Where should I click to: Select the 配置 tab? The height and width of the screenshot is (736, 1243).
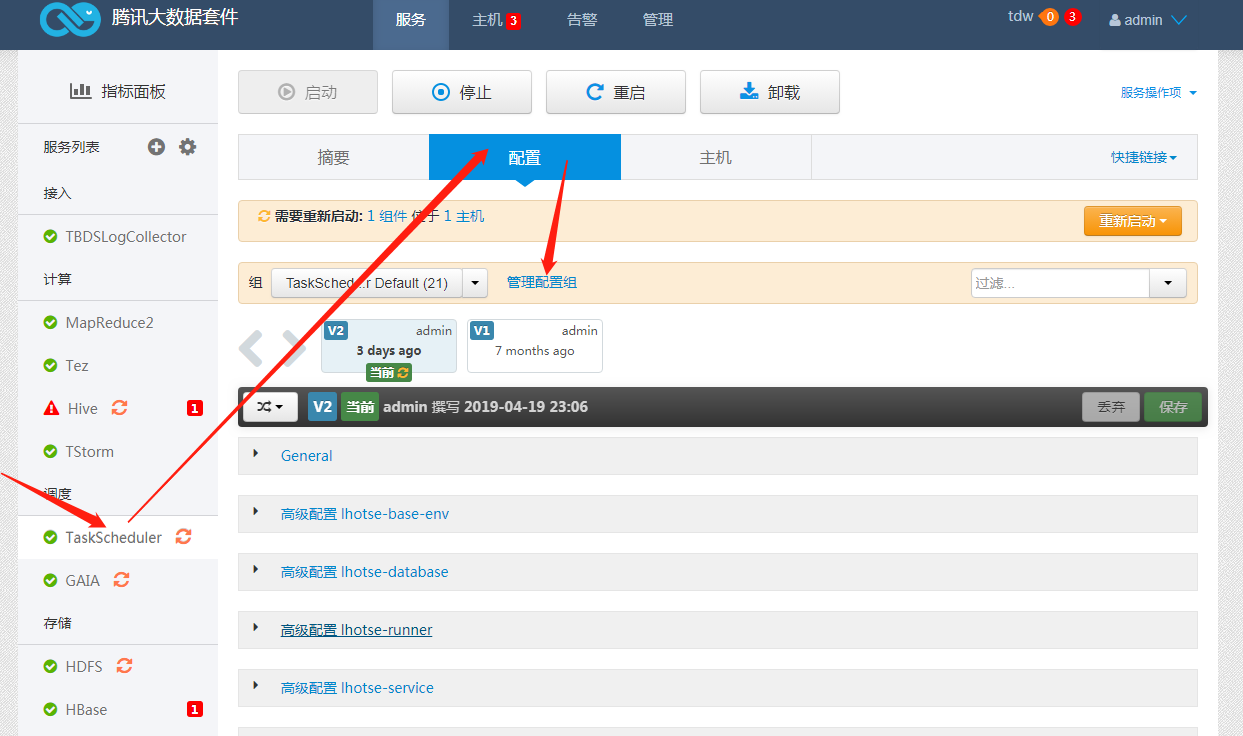click(525, 157)
